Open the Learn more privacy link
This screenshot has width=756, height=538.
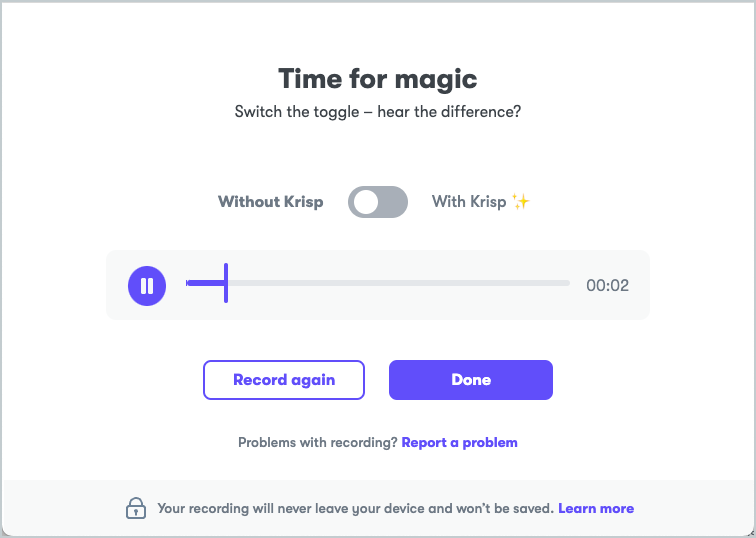(596, 509)
